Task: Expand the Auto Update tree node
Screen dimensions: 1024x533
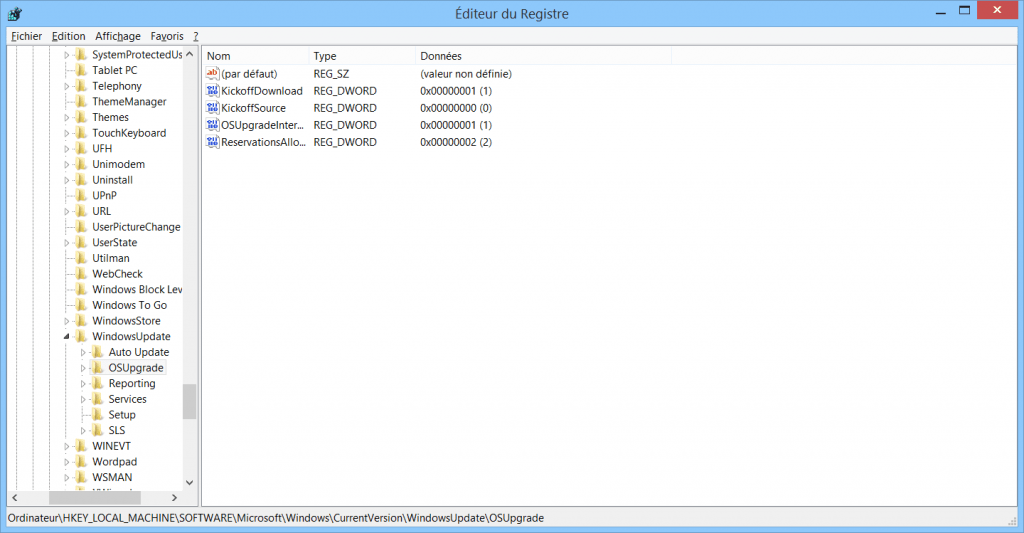Action: click(x=83, y=352)
